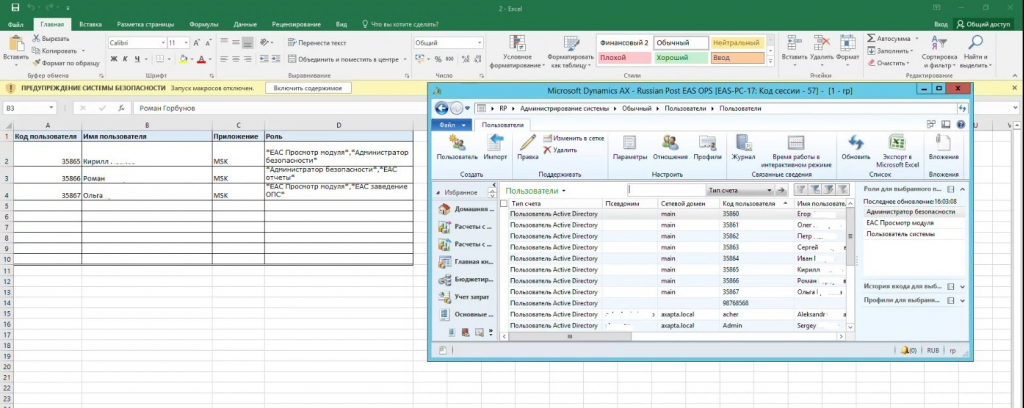Image resolution: width=1024 pixels, height=408 pixels.
Task: Click Вход sign-in link in Excel
Action: 940,24
